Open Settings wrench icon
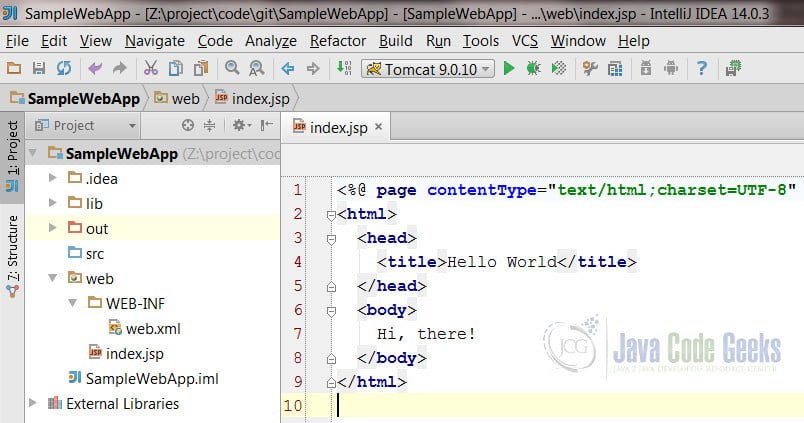The width and height of the screenshot is (804, 423). coord(590,68)
